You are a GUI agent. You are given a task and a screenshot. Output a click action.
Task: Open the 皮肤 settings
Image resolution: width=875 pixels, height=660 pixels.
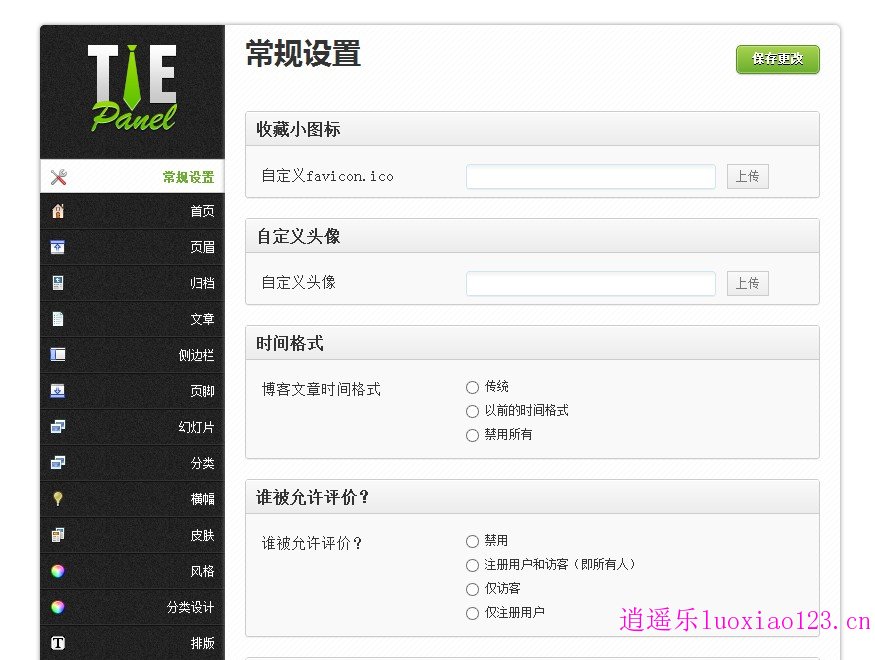click(132, 535)
